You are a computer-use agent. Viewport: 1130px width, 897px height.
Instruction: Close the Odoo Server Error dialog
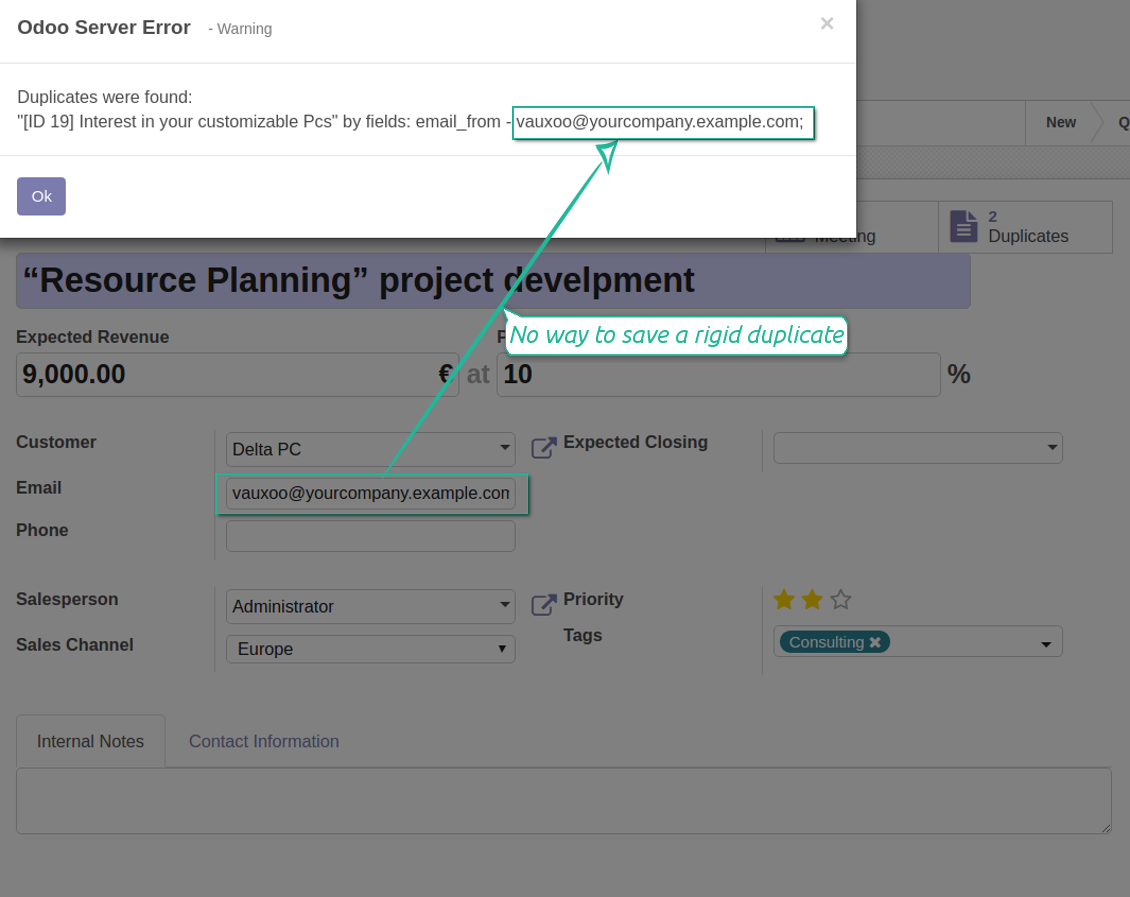pos(826,24)
